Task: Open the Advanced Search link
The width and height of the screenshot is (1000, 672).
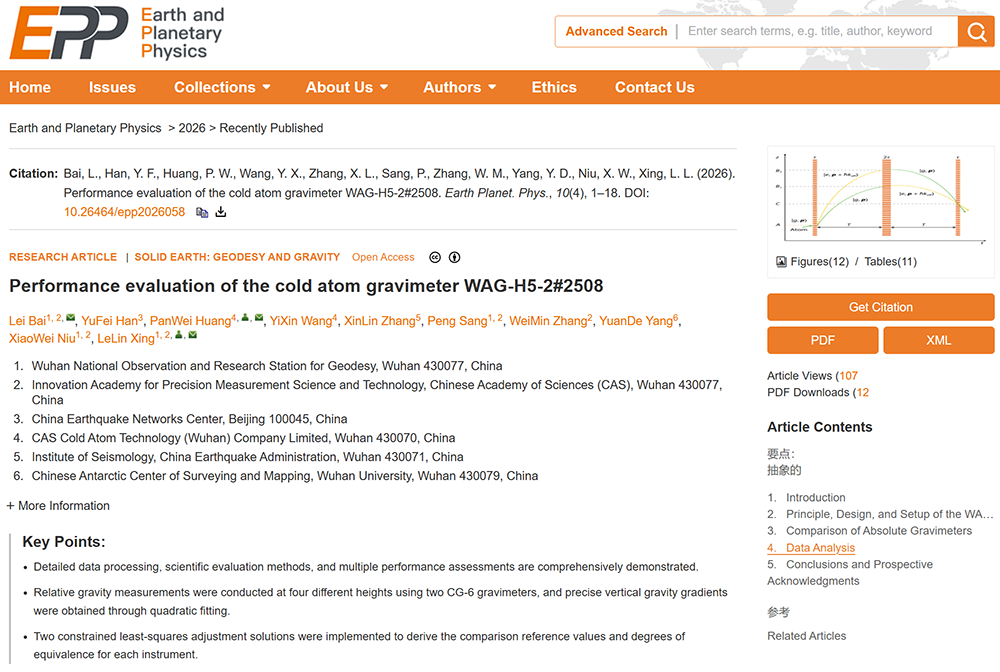Action: point(616,31)
